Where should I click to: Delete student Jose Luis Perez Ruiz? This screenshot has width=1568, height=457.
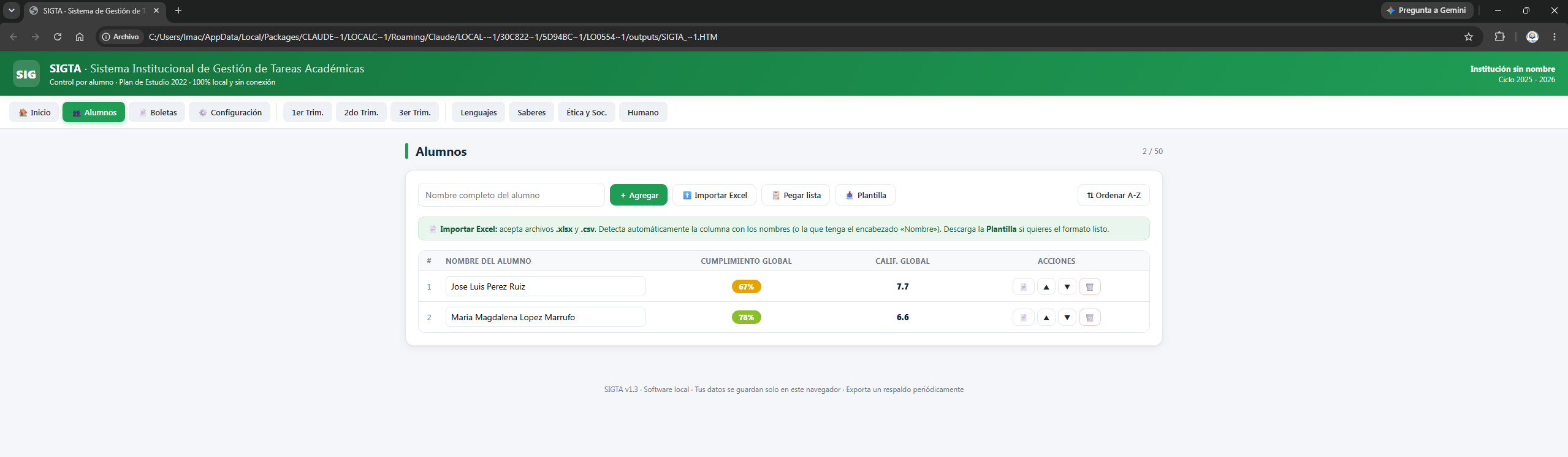pos(1089,286)
